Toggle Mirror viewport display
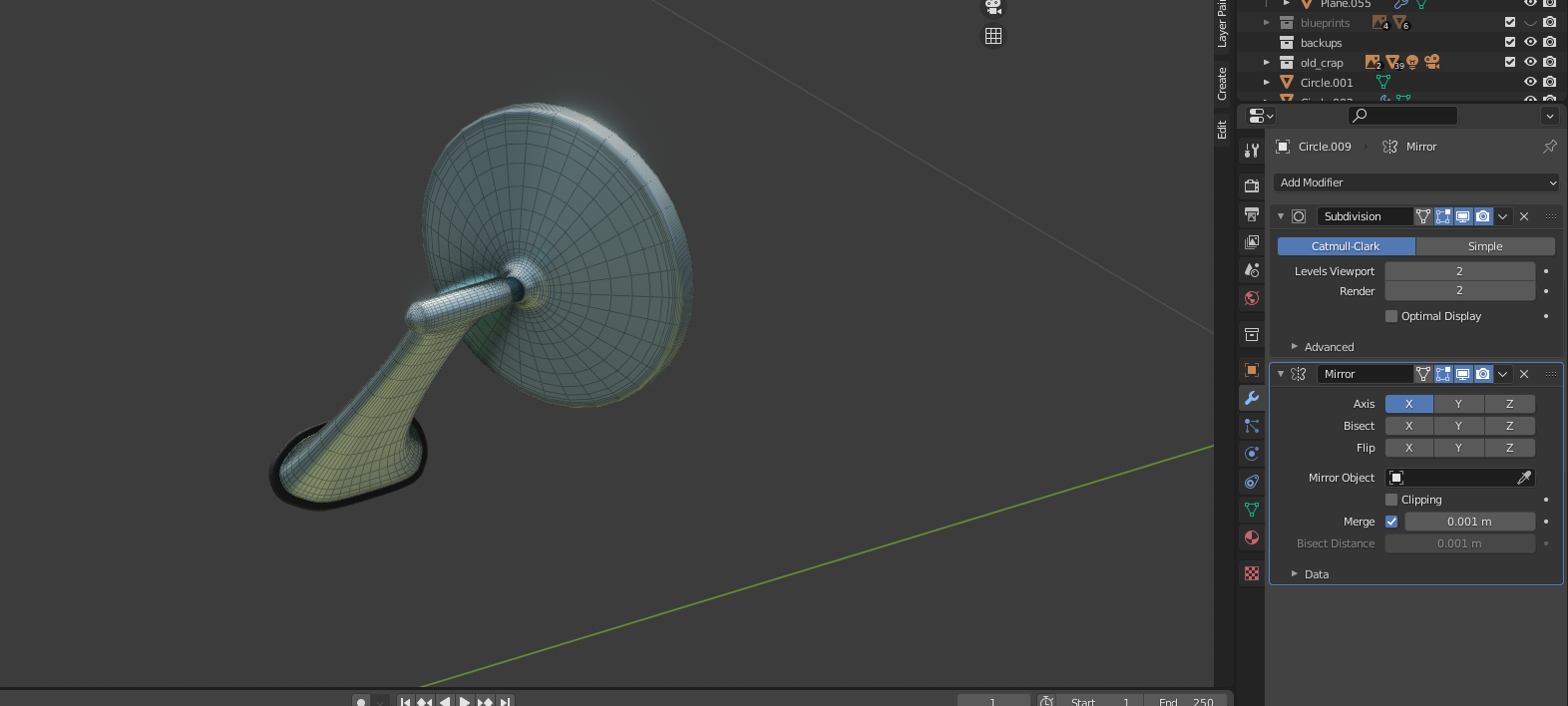Viewport: 1568px width, 706px height. coord(1463,374)
